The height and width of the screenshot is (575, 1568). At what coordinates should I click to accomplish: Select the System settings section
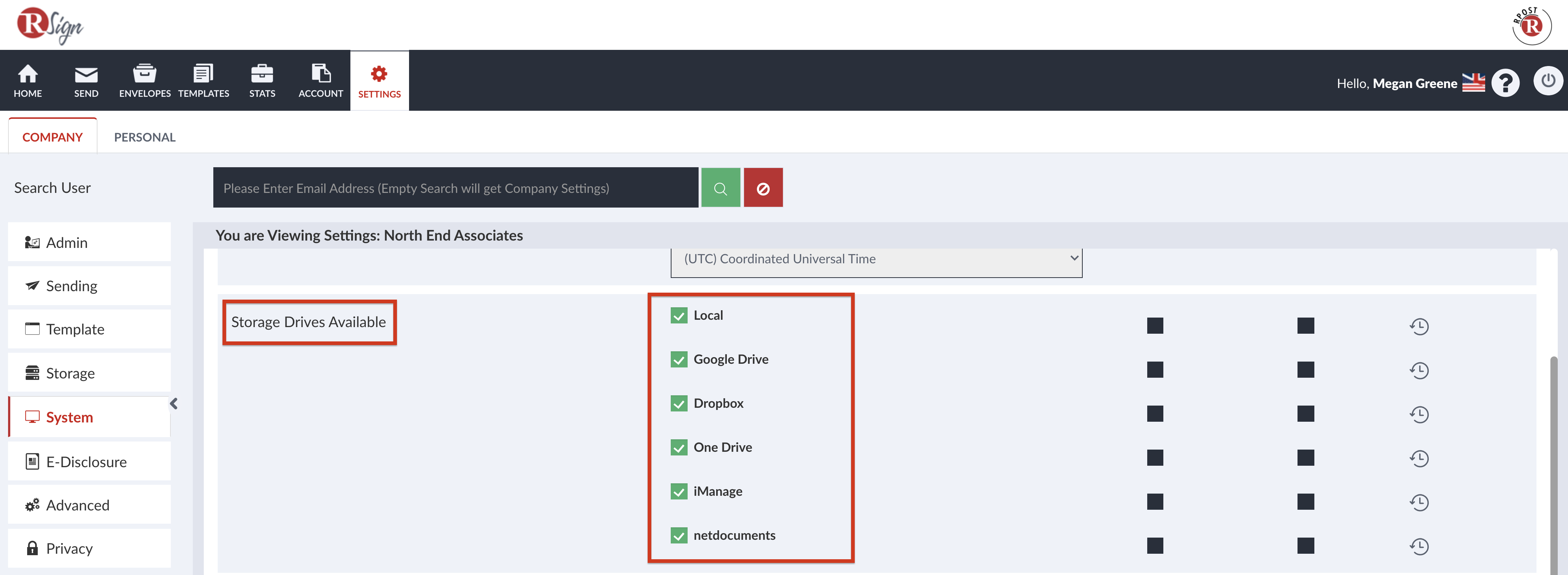point(89,417)
